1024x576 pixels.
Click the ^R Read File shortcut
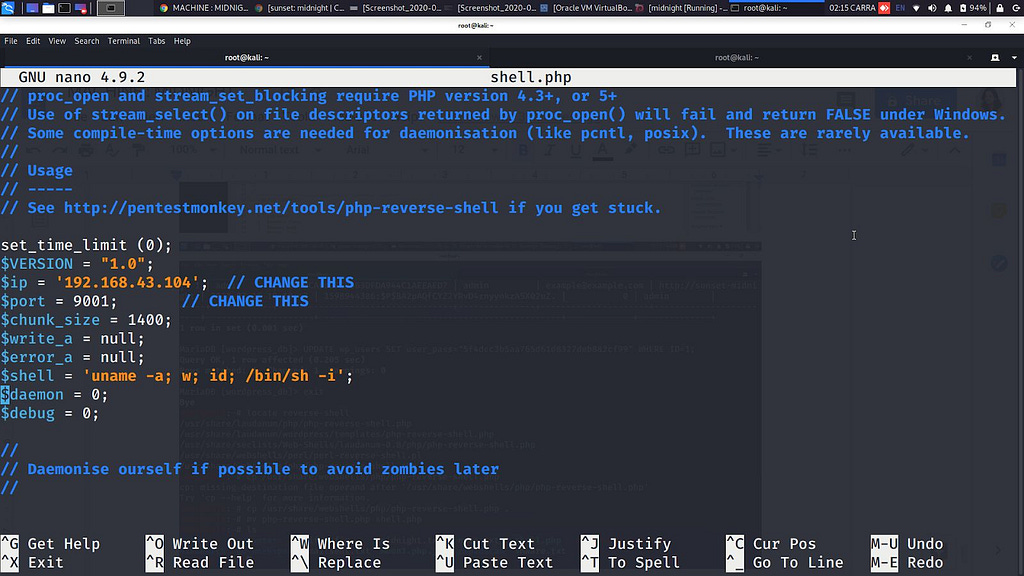tap(200, 562)
